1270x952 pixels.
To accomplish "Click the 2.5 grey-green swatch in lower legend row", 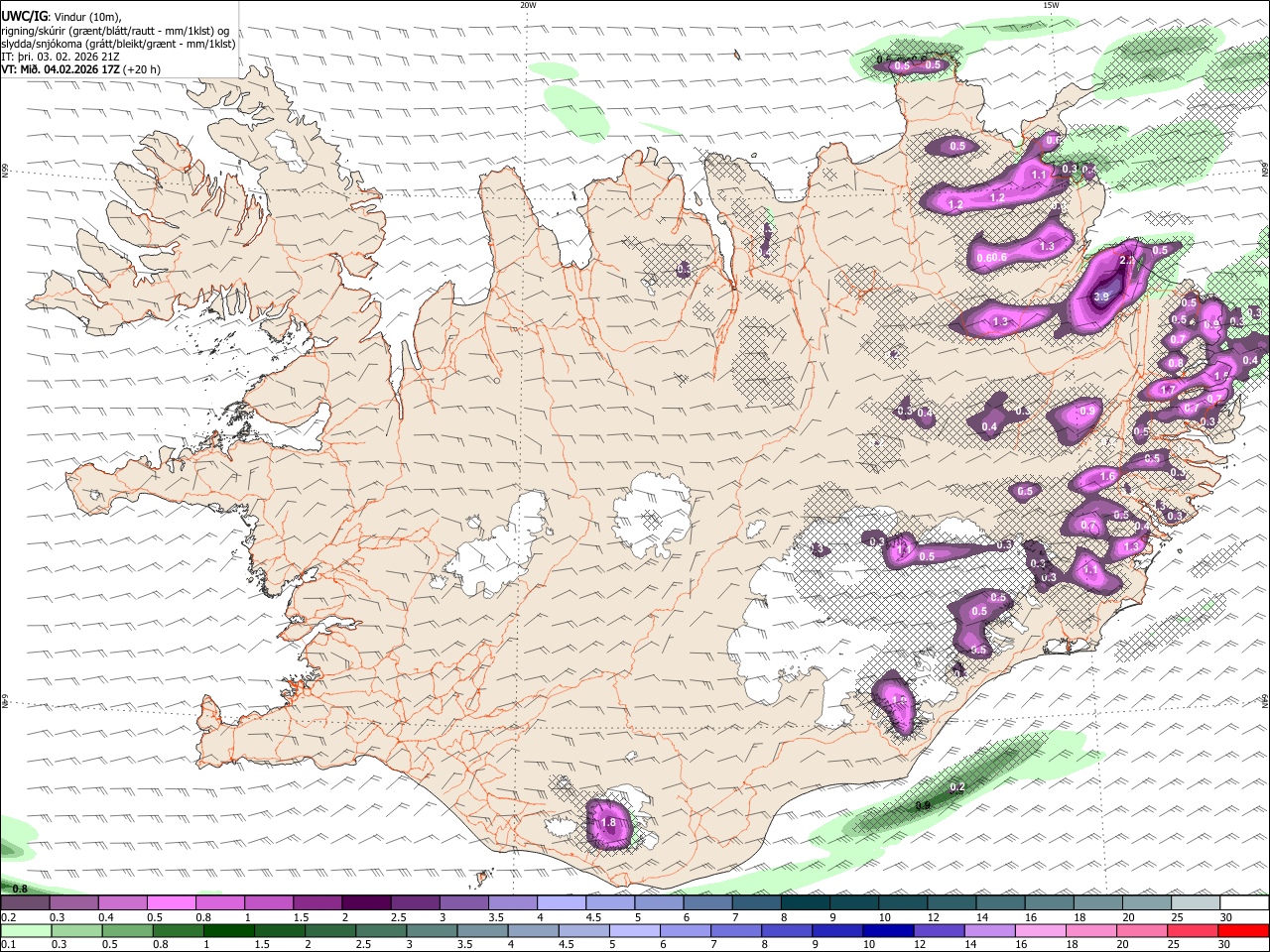I will pos(381,930).
